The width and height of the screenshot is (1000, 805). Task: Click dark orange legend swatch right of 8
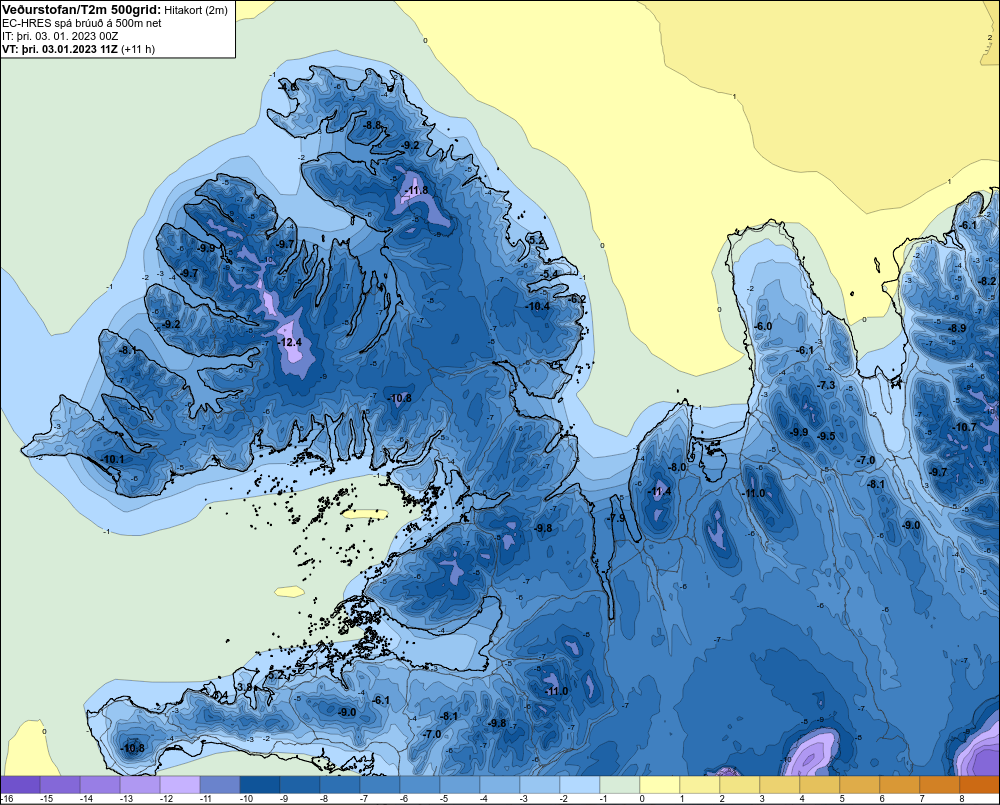pos(980,784)
